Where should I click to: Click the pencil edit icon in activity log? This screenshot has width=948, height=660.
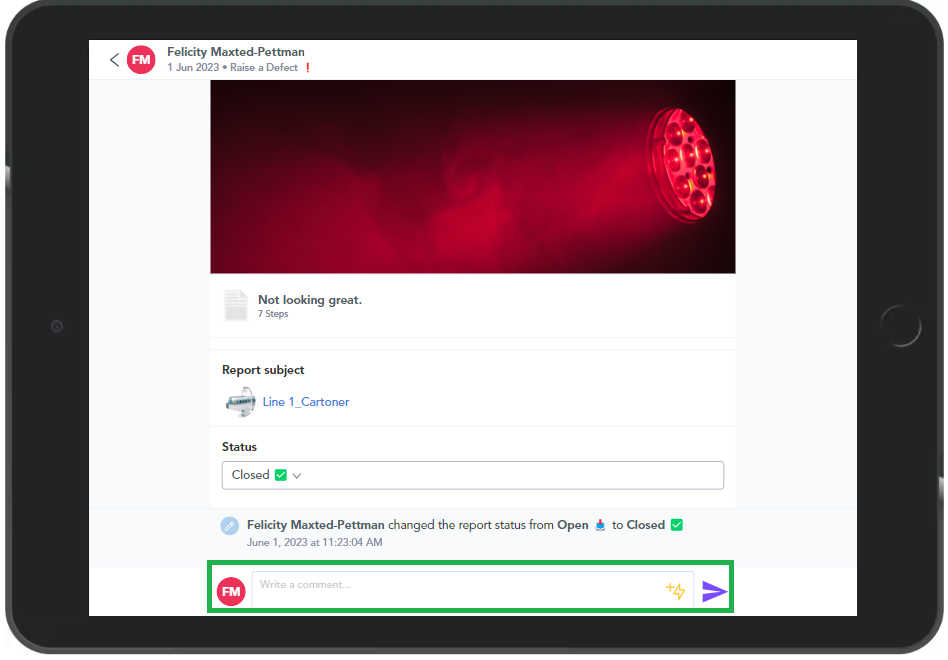[x=230, y=526]
